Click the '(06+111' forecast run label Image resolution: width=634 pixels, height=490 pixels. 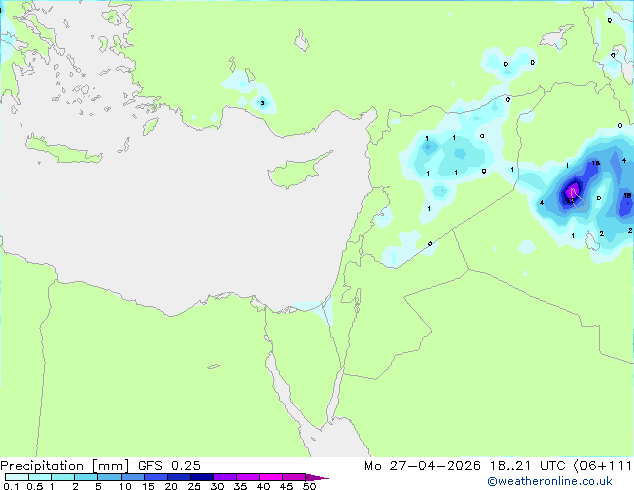(603, 466)
